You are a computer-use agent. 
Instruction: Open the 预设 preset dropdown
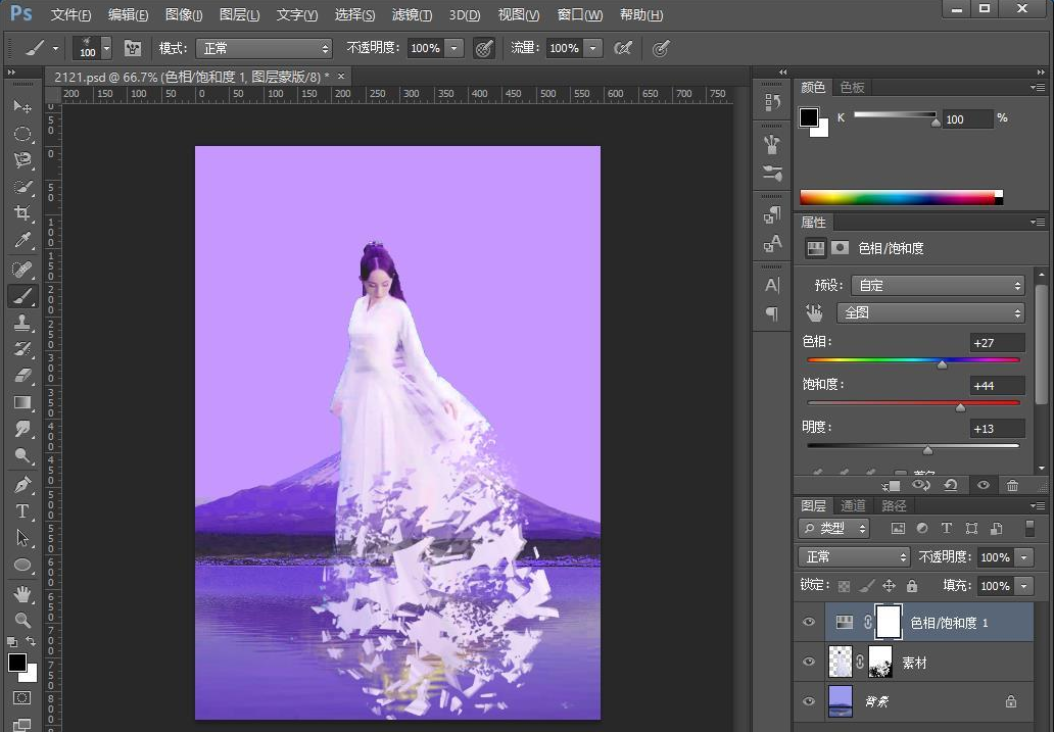(x=937, y=285)
